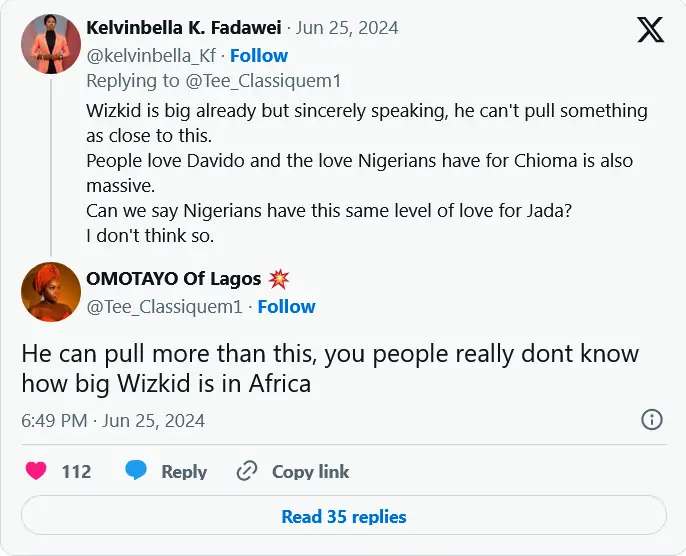Click the @Tee_Classiquem1 handle under OMOTAYO

[x=164, y=306]
